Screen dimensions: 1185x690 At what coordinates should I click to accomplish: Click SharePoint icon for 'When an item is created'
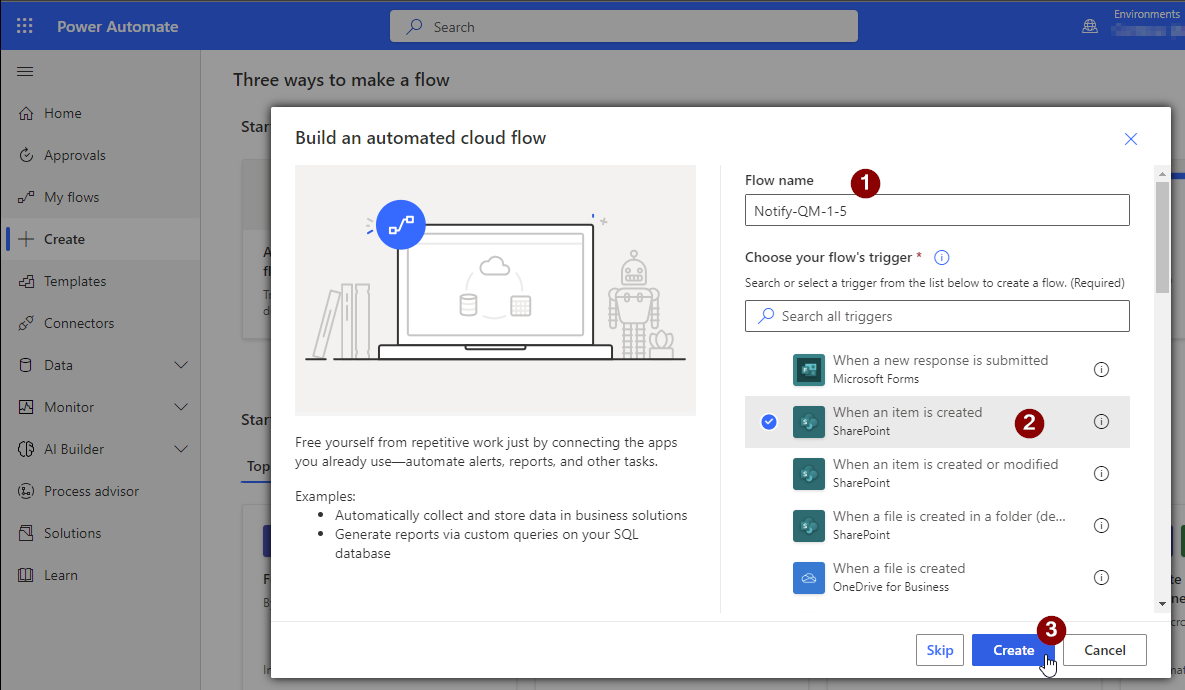click(809, 422)
